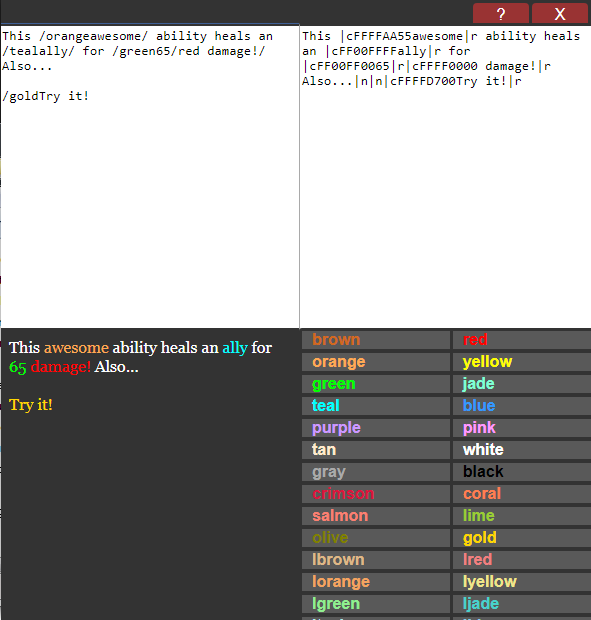The image size is (591, 620).
Task: Apply the lred light red color
Action: 522,560
